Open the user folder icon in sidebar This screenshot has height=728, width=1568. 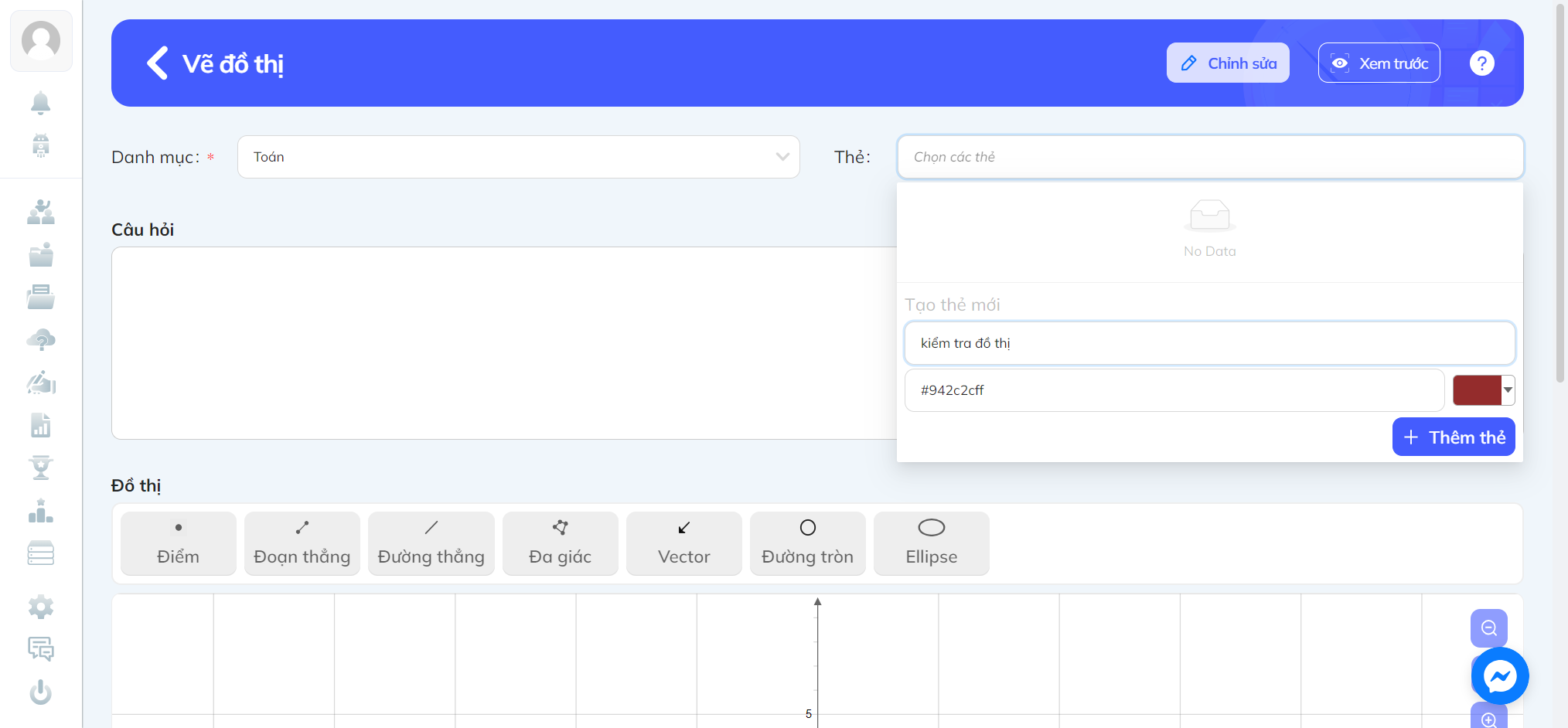41,254
